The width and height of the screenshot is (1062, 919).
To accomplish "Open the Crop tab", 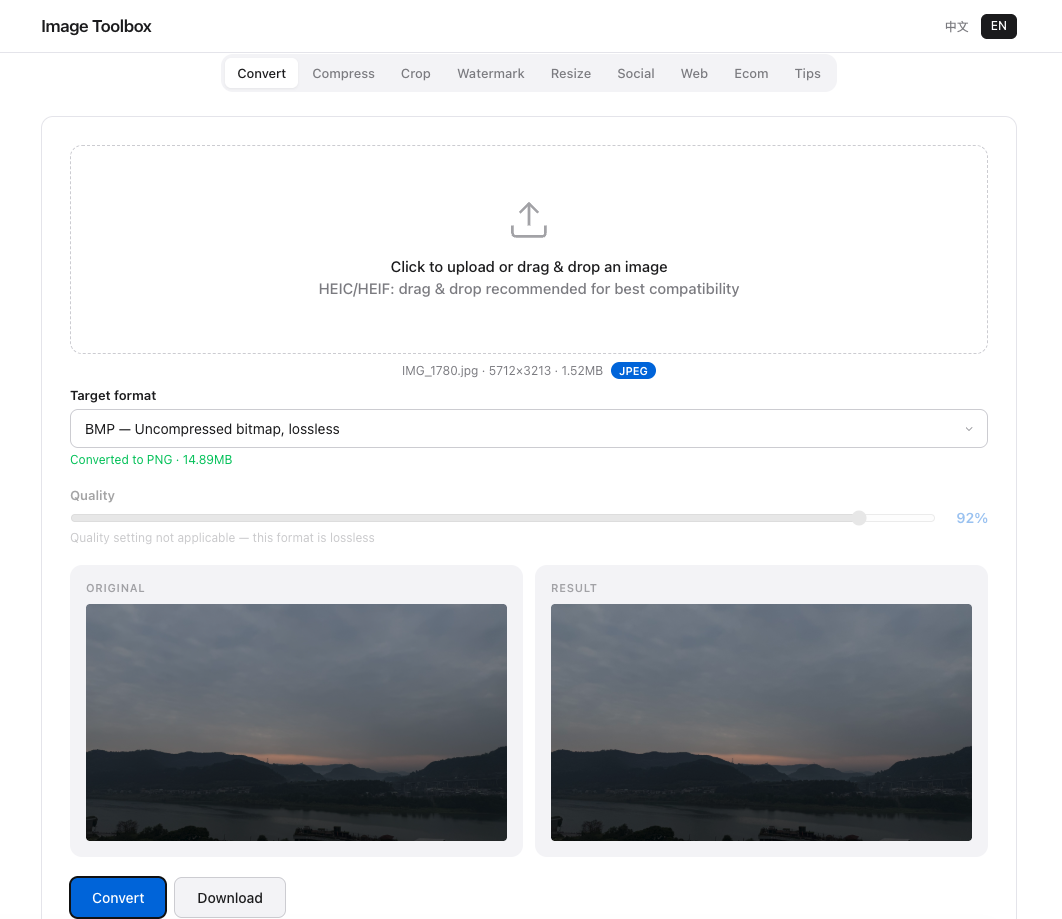I will (415, 73).
